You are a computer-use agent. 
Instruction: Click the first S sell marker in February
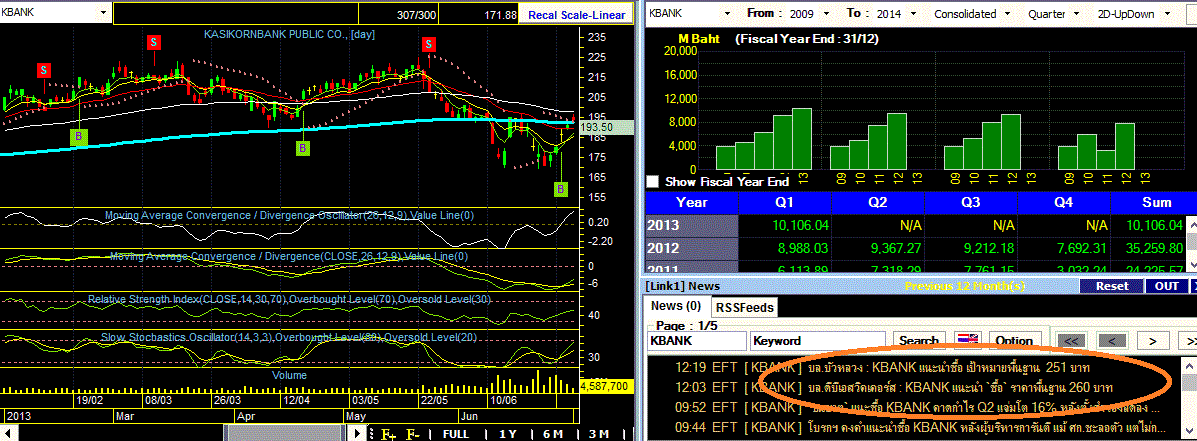pos(44,70)
